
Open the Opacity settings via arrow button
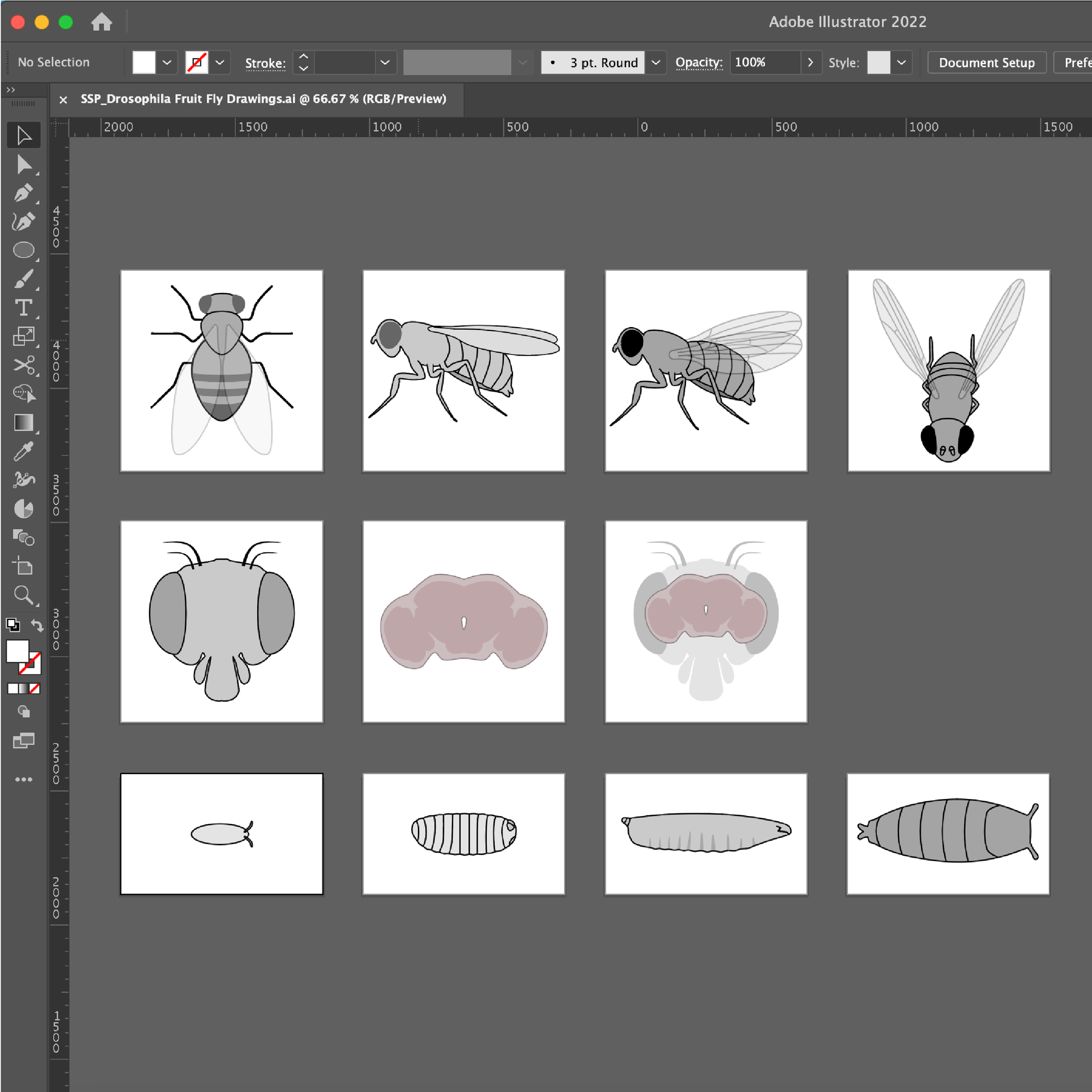pos(811,63)
